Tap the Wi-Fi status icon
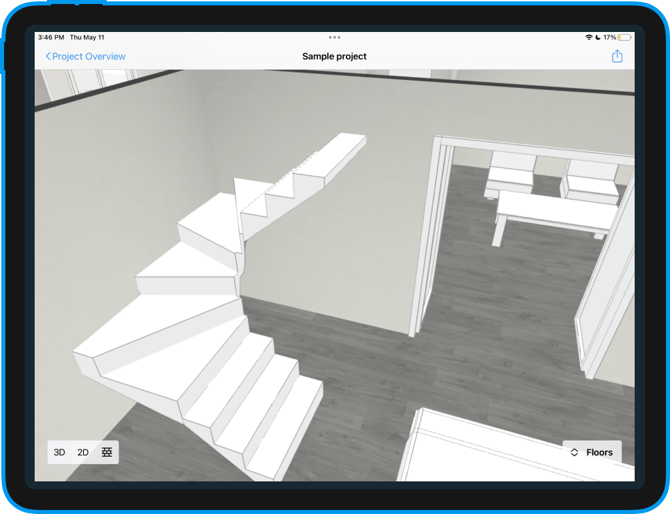The height and width of the screenshot is (514, 670). pyautogui.click(x=588, y=37)
